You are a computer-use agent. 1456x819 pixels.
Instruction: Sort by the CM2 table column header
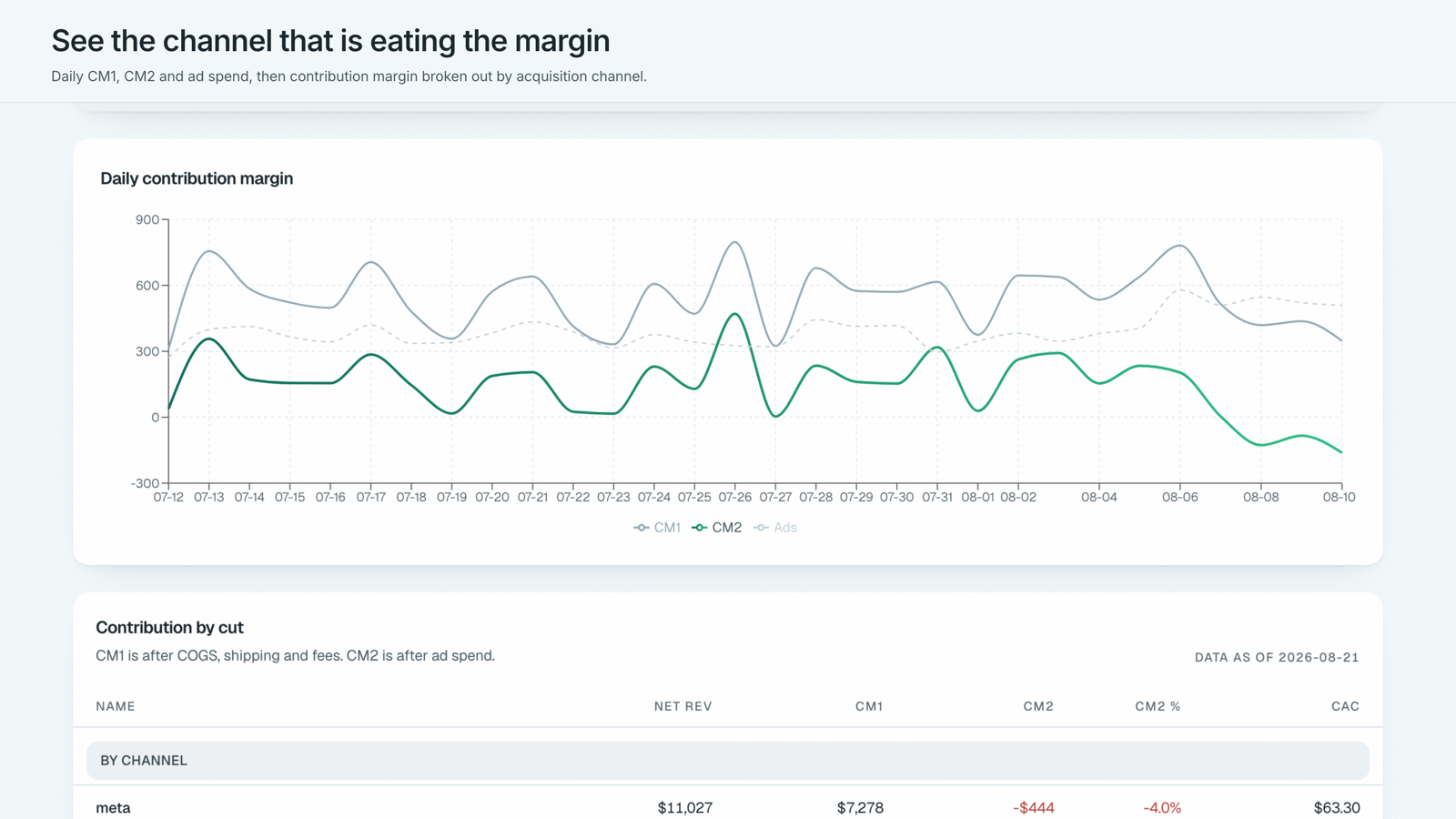pyautogui.click(x=1038, y=706)
